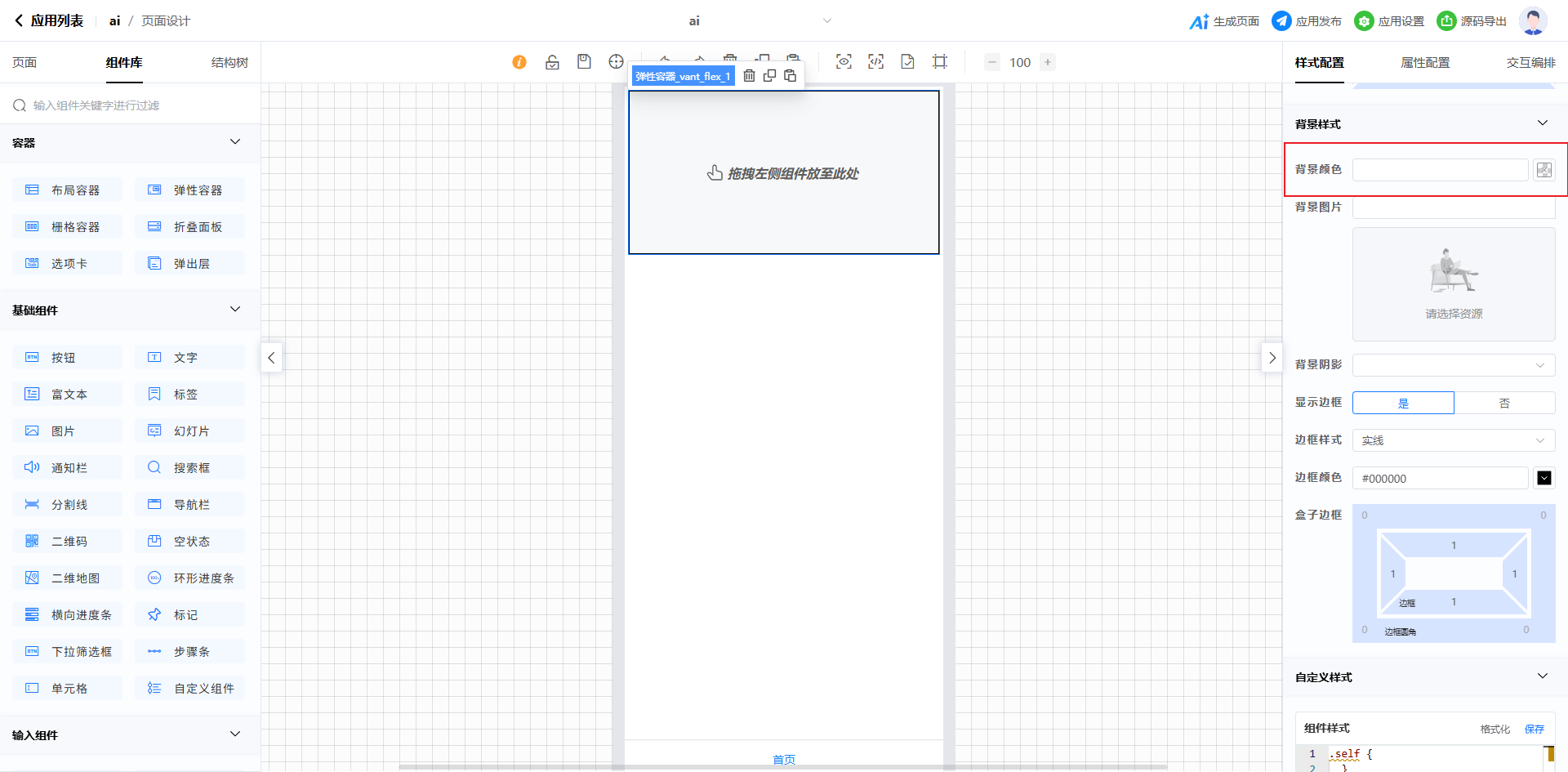This screenshot has height=772, width=1568.
Task: Set 显示边框 to 否
Action: tap(1504, 403)
